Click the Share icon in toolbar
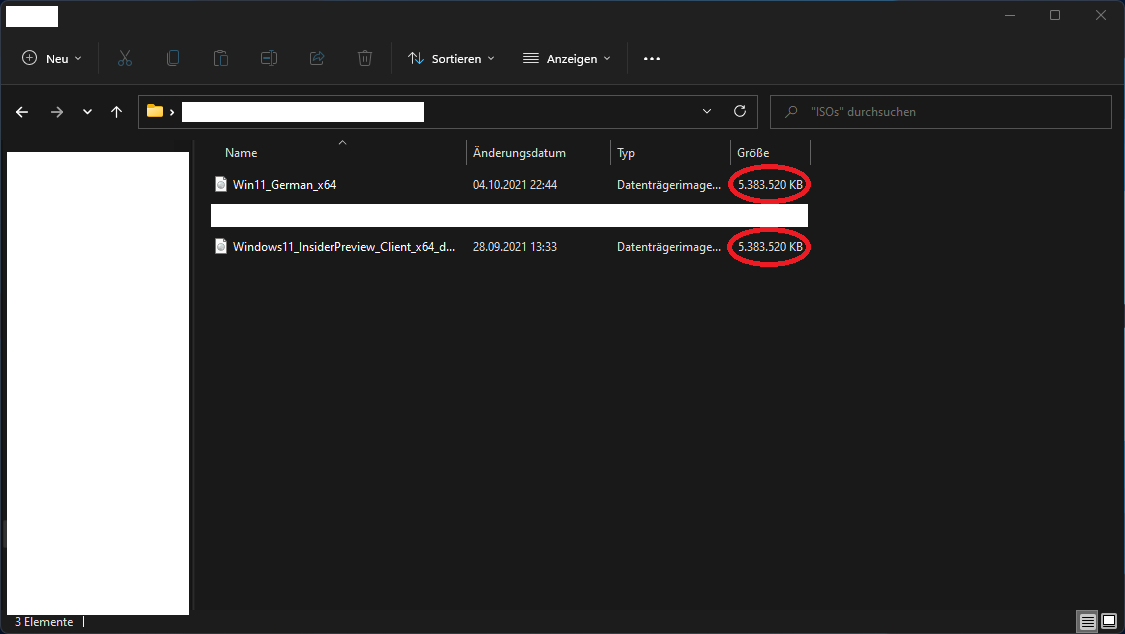 click(317, 59)
